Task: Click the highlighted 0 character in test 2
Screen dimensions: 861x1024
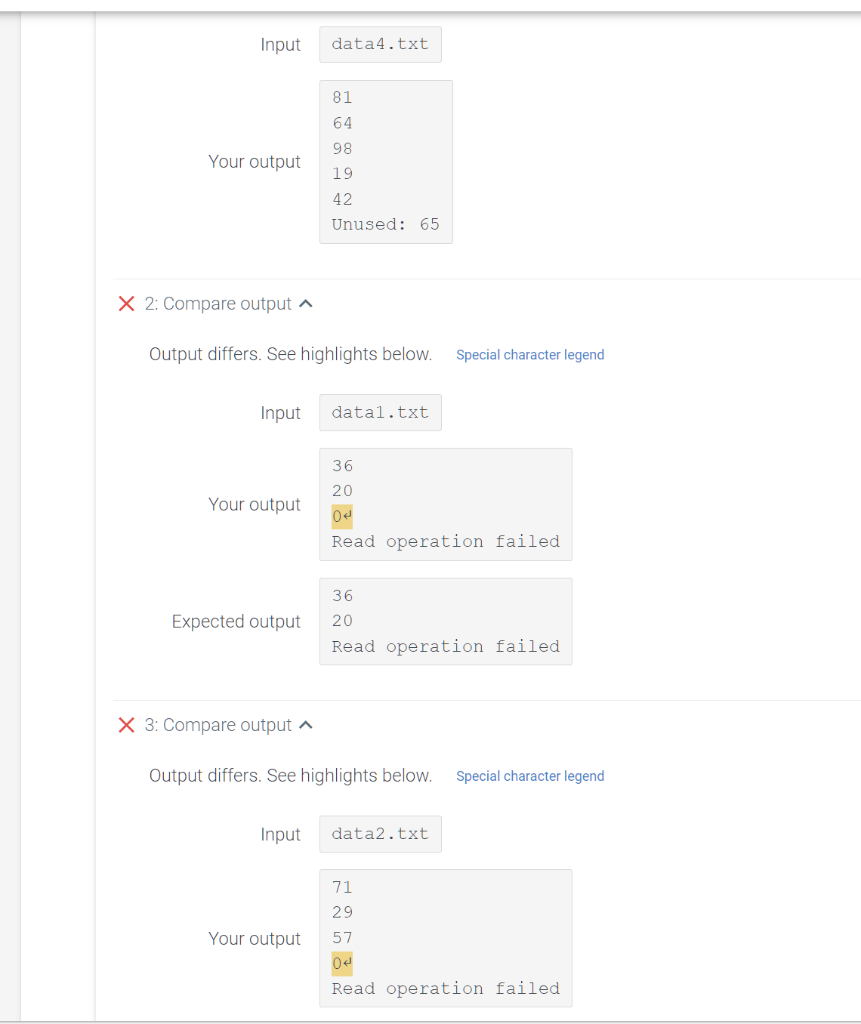Action: click(337, 516)
